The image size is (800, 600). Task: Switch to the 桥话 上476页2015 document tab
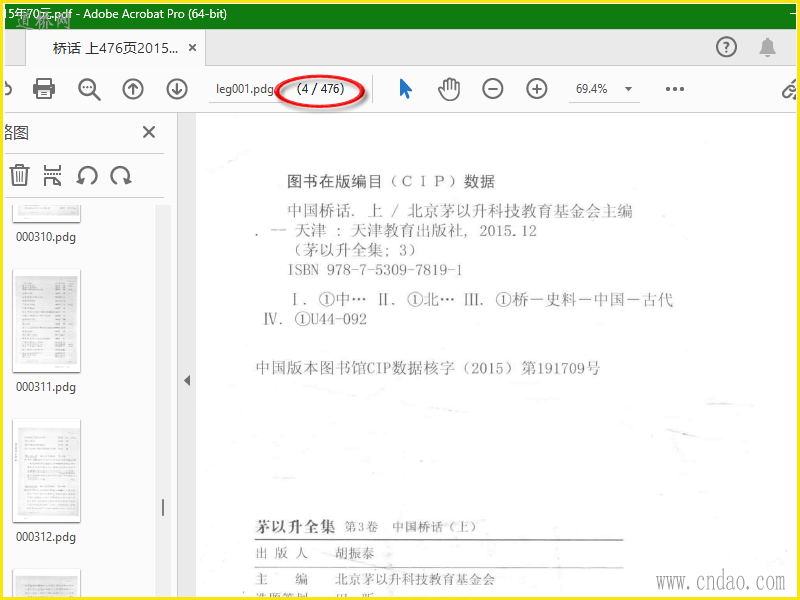(x=115, y=48)
